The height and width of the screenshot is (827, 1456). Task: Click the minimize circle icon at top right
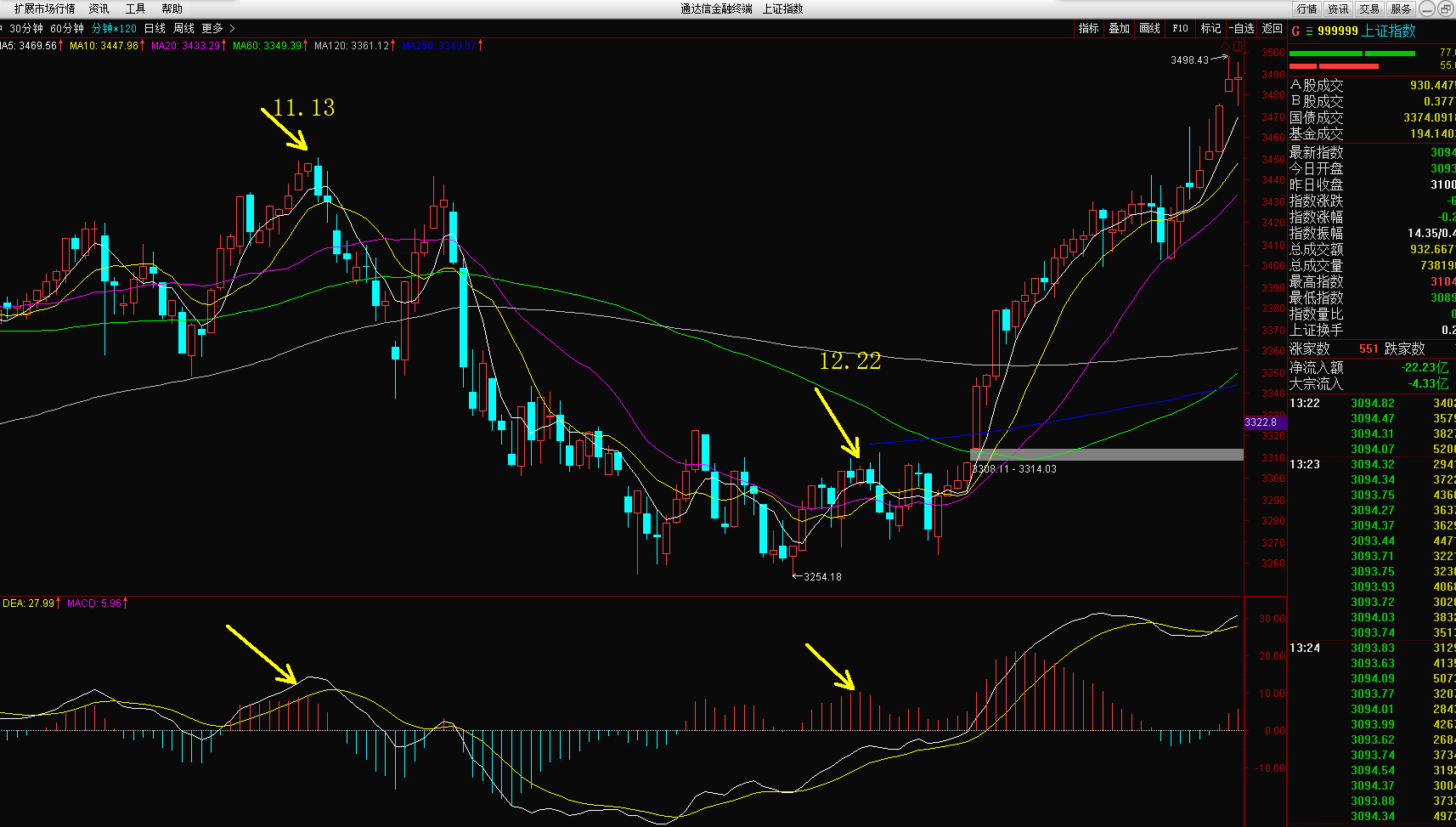(1426, 8)
